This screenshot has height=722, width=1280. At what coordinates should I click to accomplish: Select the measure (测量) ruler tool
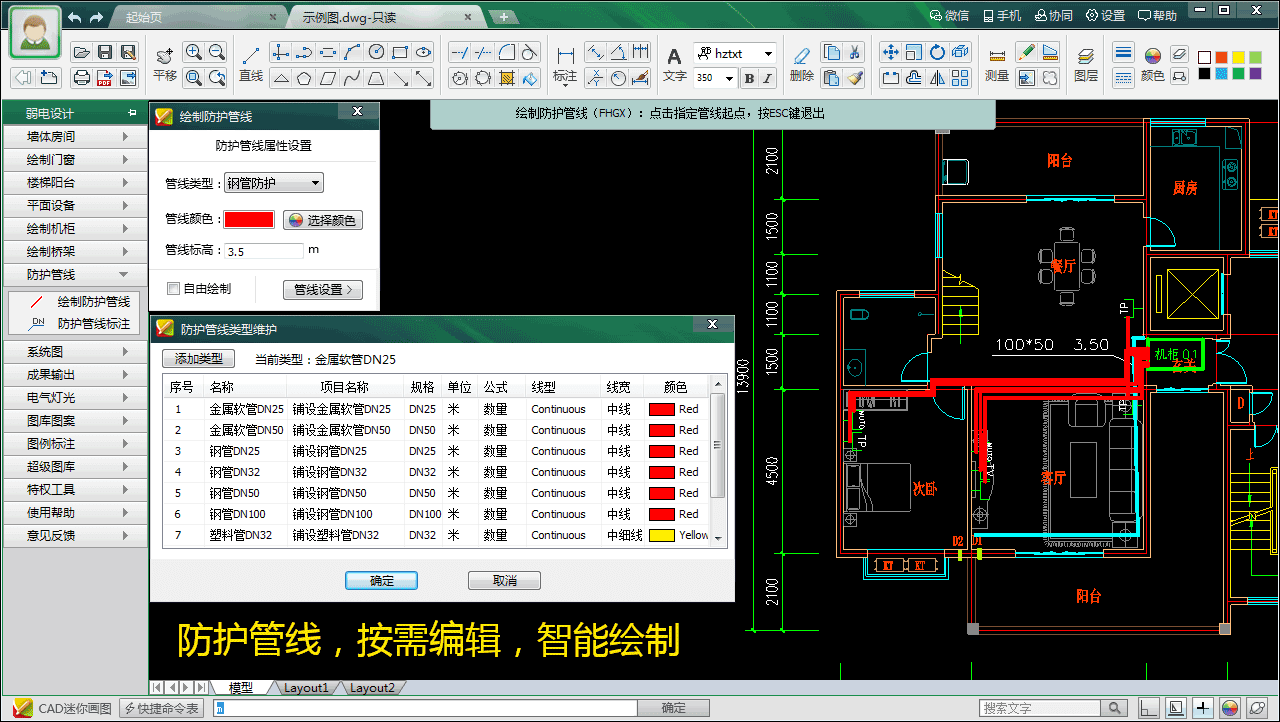point(997,64)
